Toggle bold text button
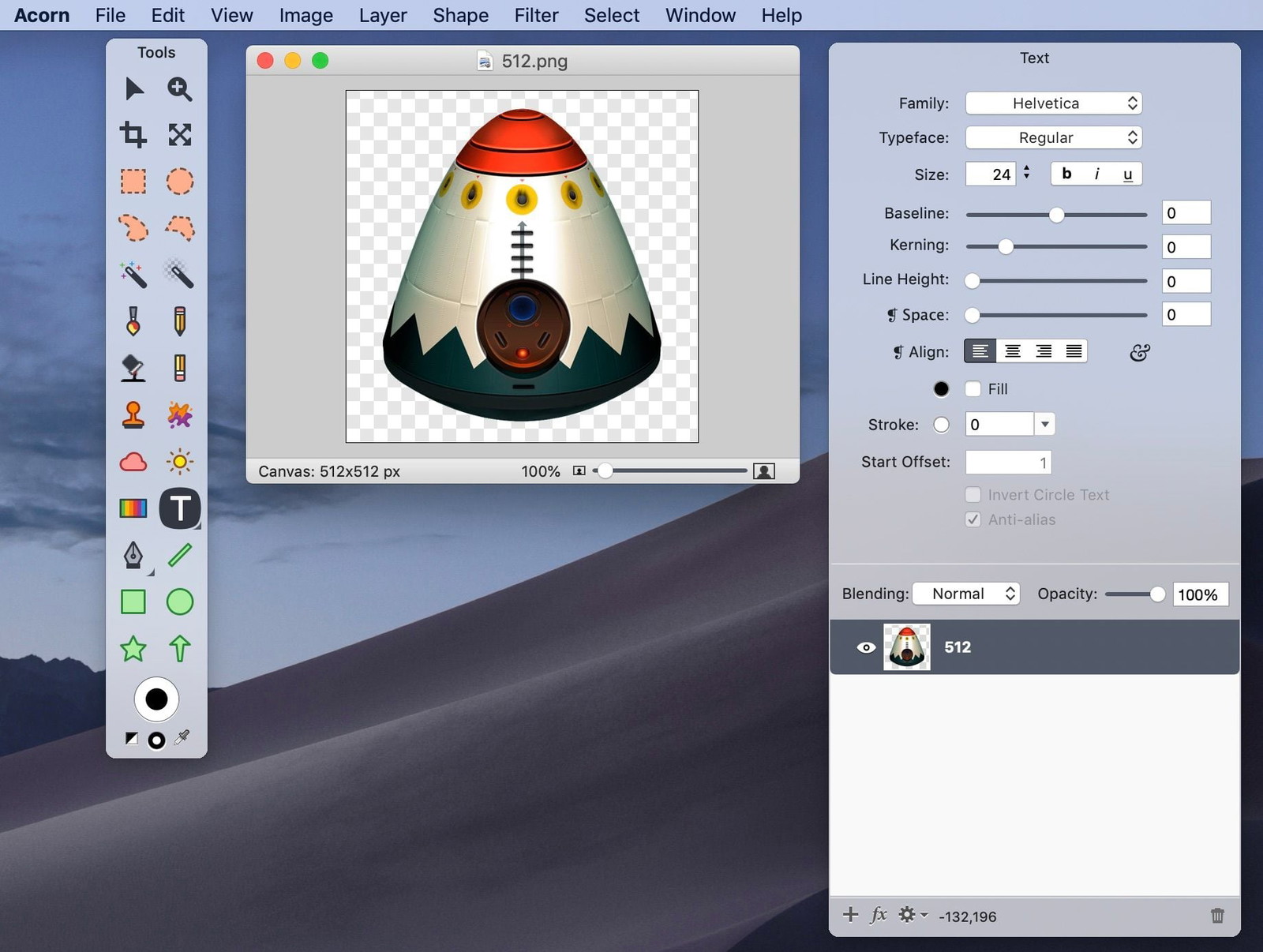 (x=1066, y=174)
